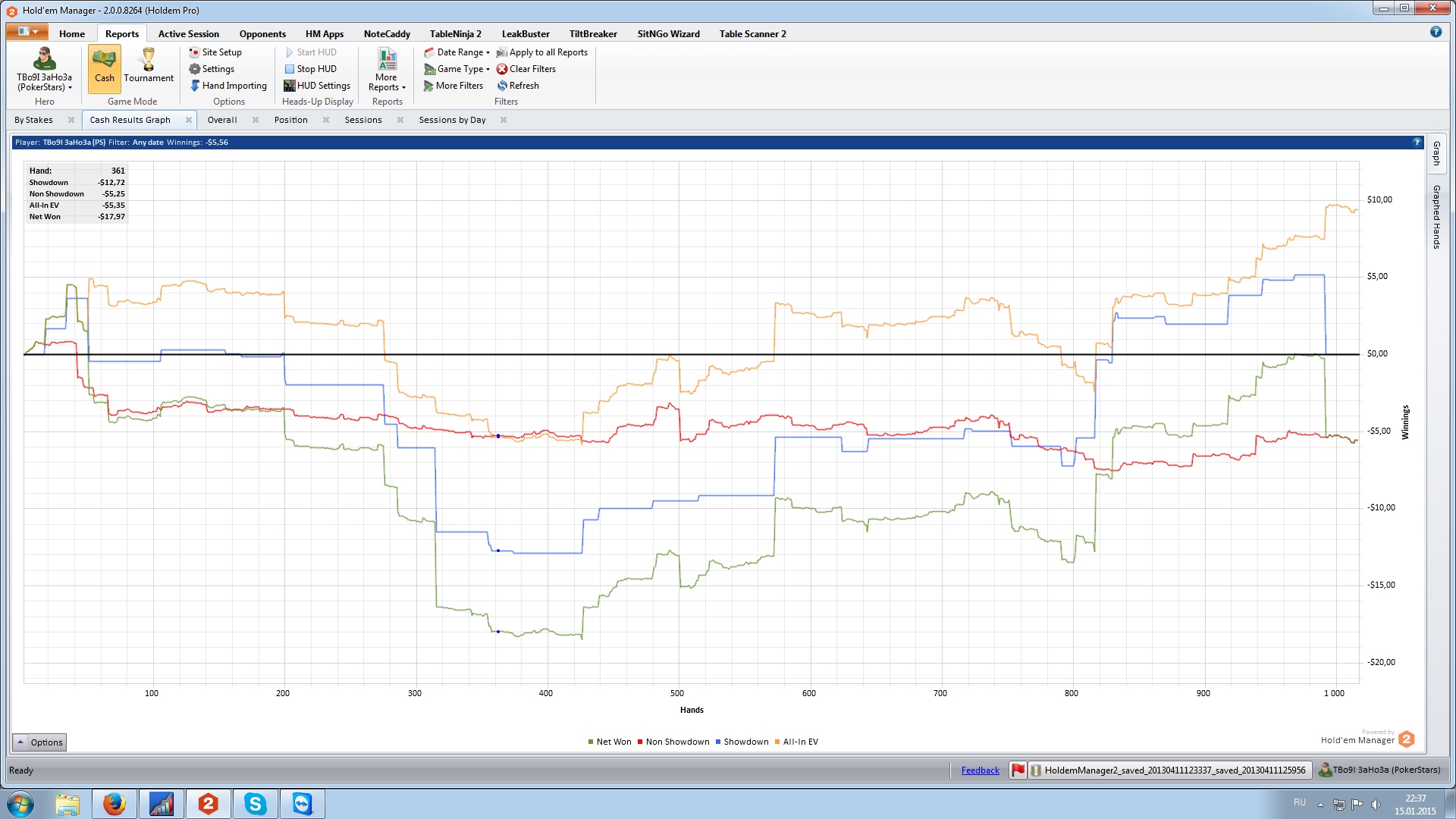Open Skype from the taskbar

click(256, 804)
